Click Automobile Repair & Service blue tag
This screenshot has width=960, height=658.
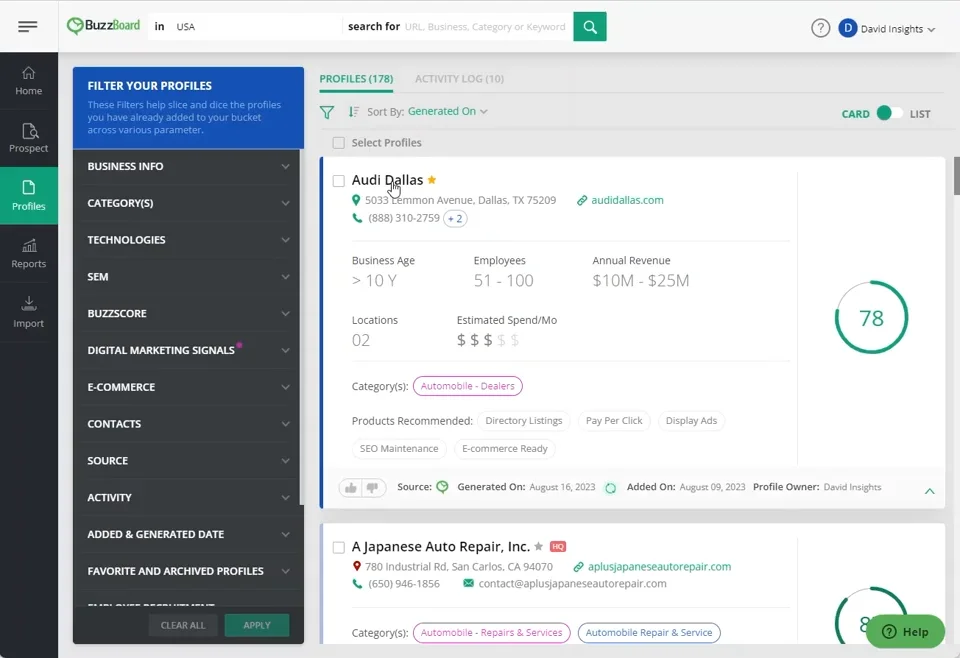(649, 632)
